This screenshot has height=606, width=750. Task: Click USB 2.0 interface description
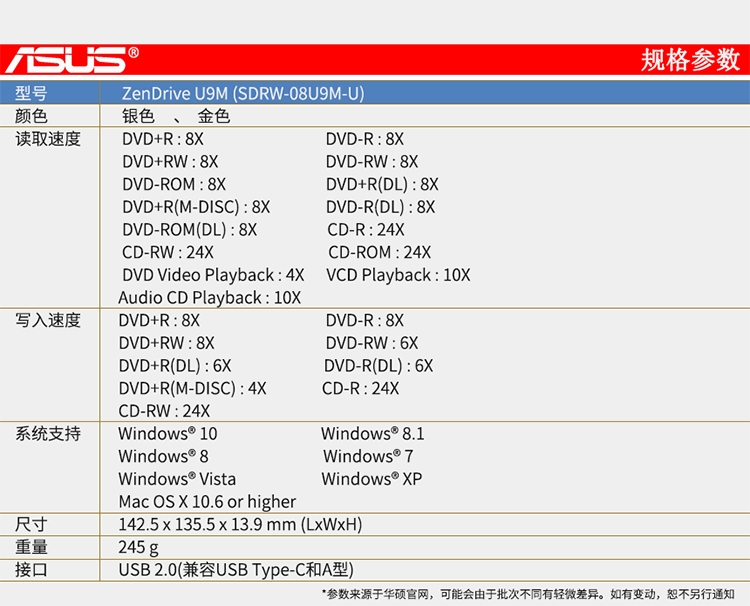pyautogui.click(x=236, y=570)
